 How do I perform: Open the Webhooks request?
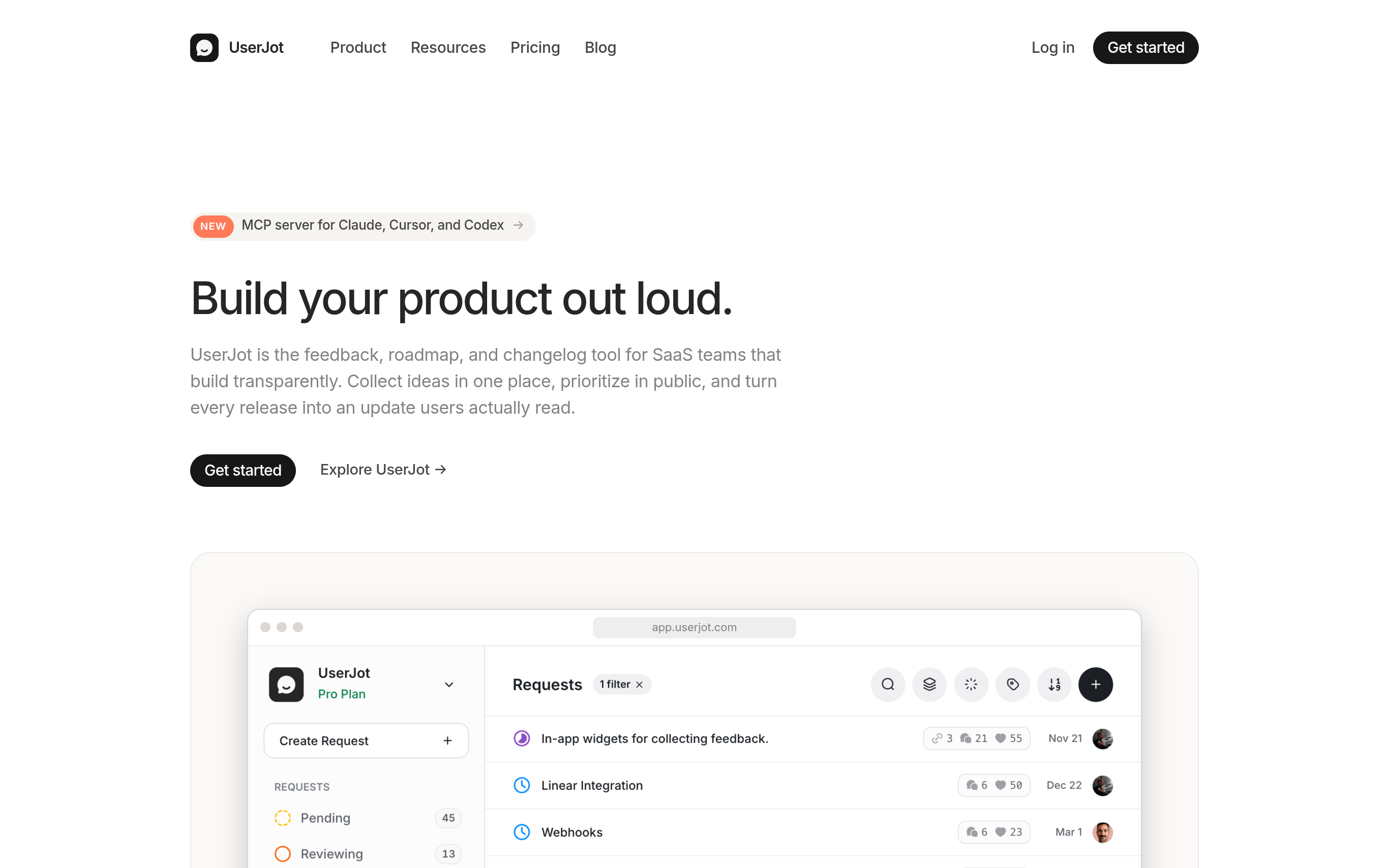tap(571, 832)
